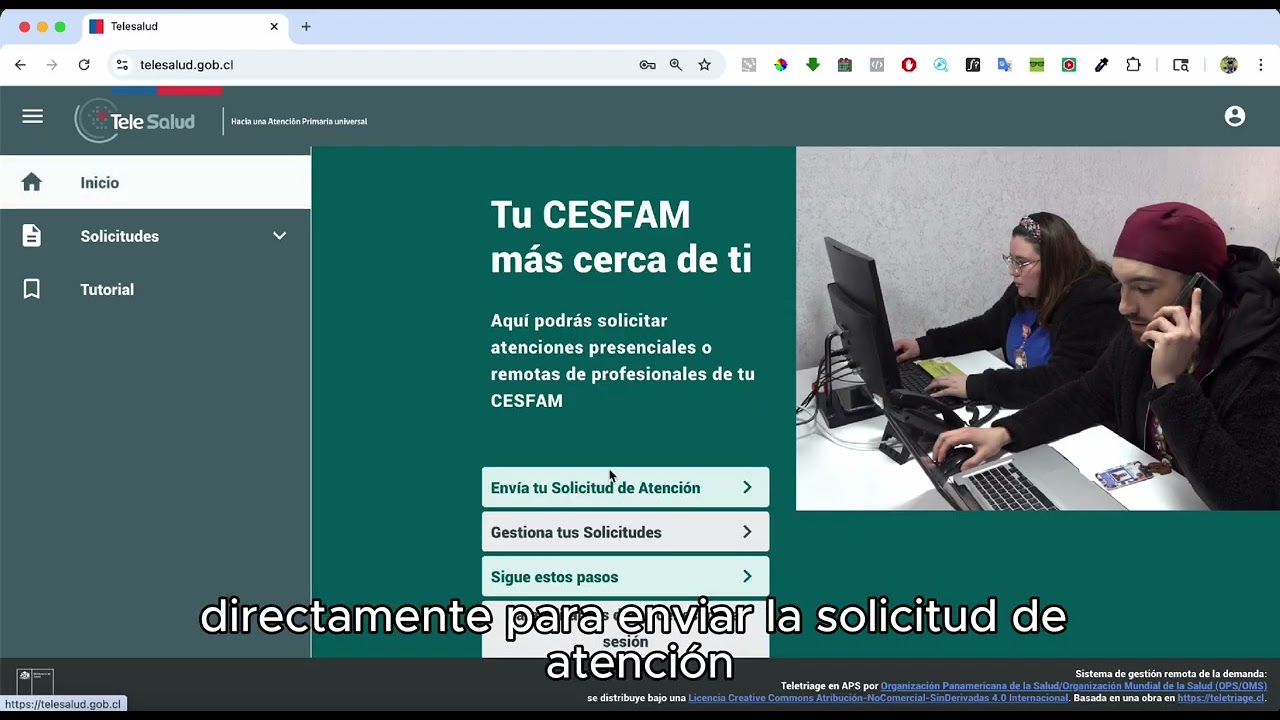Close the Telesalud tab
1280x720 pixels.
coord(274,27)
